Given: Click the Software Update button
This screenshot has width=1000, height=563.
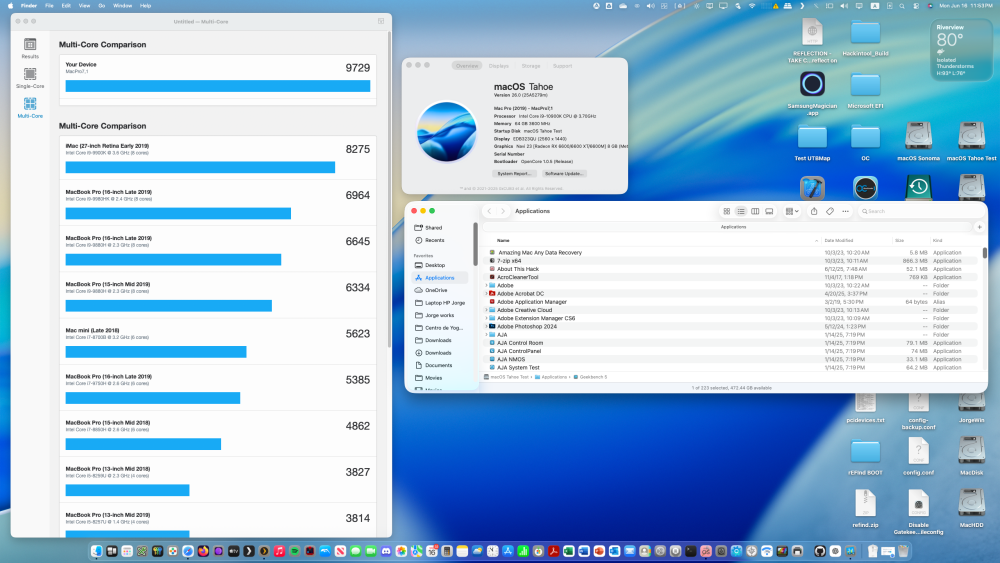Looking at the screenshot, I should tap(563, 173).
